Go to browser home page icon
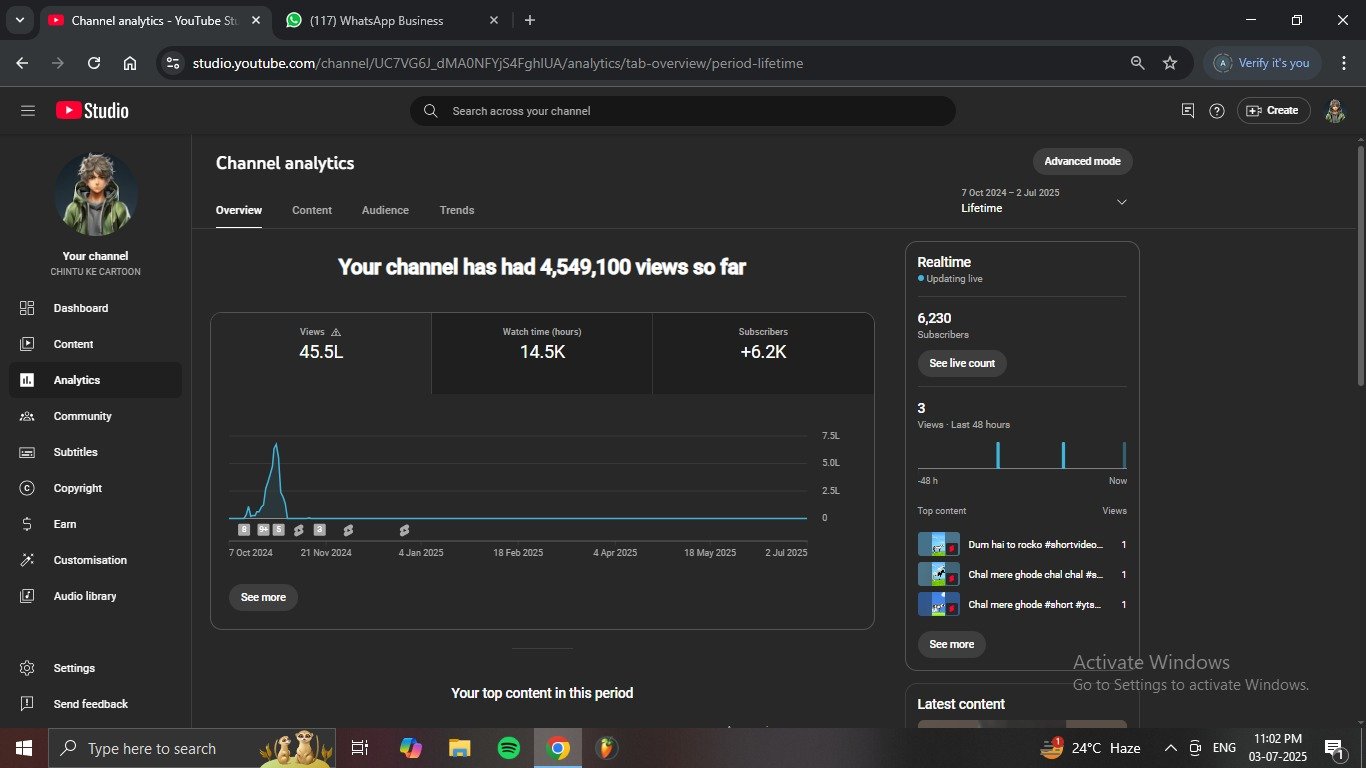The width and height of the screenshot is (1366, 768). (x=130, y=63)
